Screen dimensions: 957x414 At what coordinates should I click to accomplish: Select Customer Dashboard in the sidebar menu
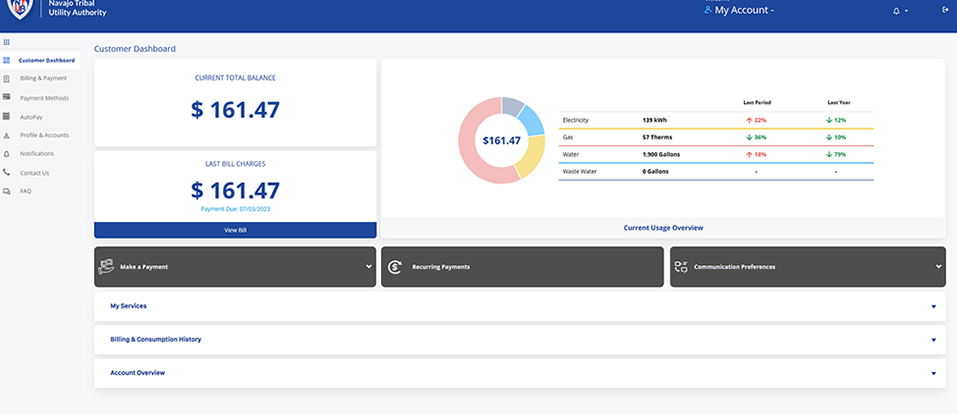click(x=46, y=60)
